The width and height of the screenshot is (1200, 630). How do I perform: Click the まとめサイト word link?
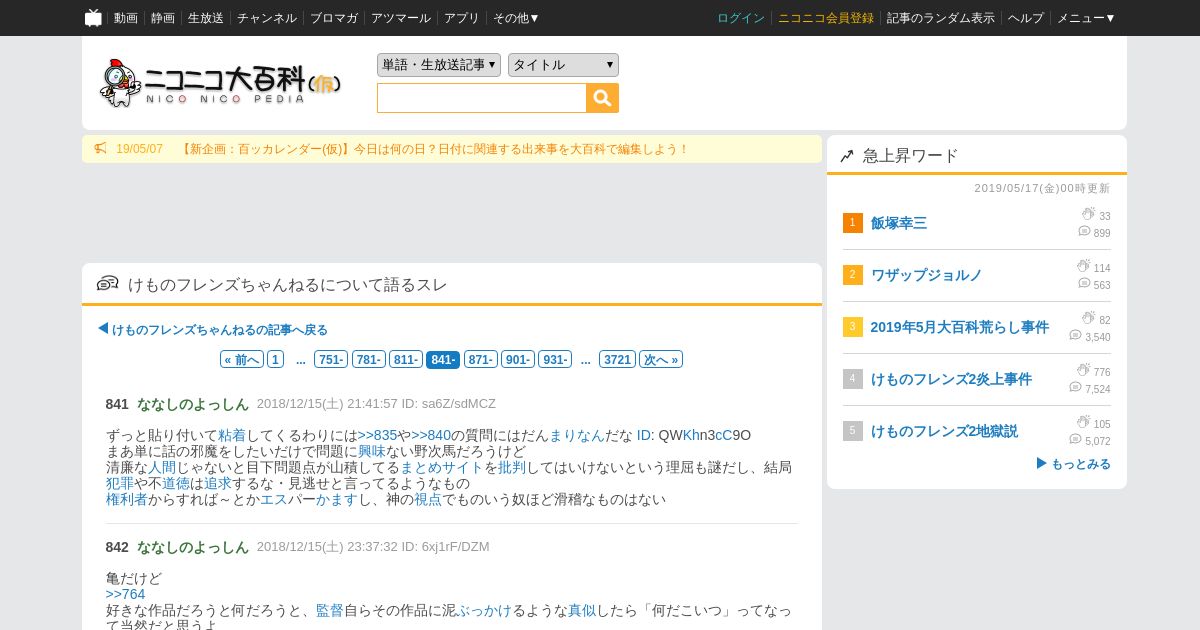tap(442, 467)
